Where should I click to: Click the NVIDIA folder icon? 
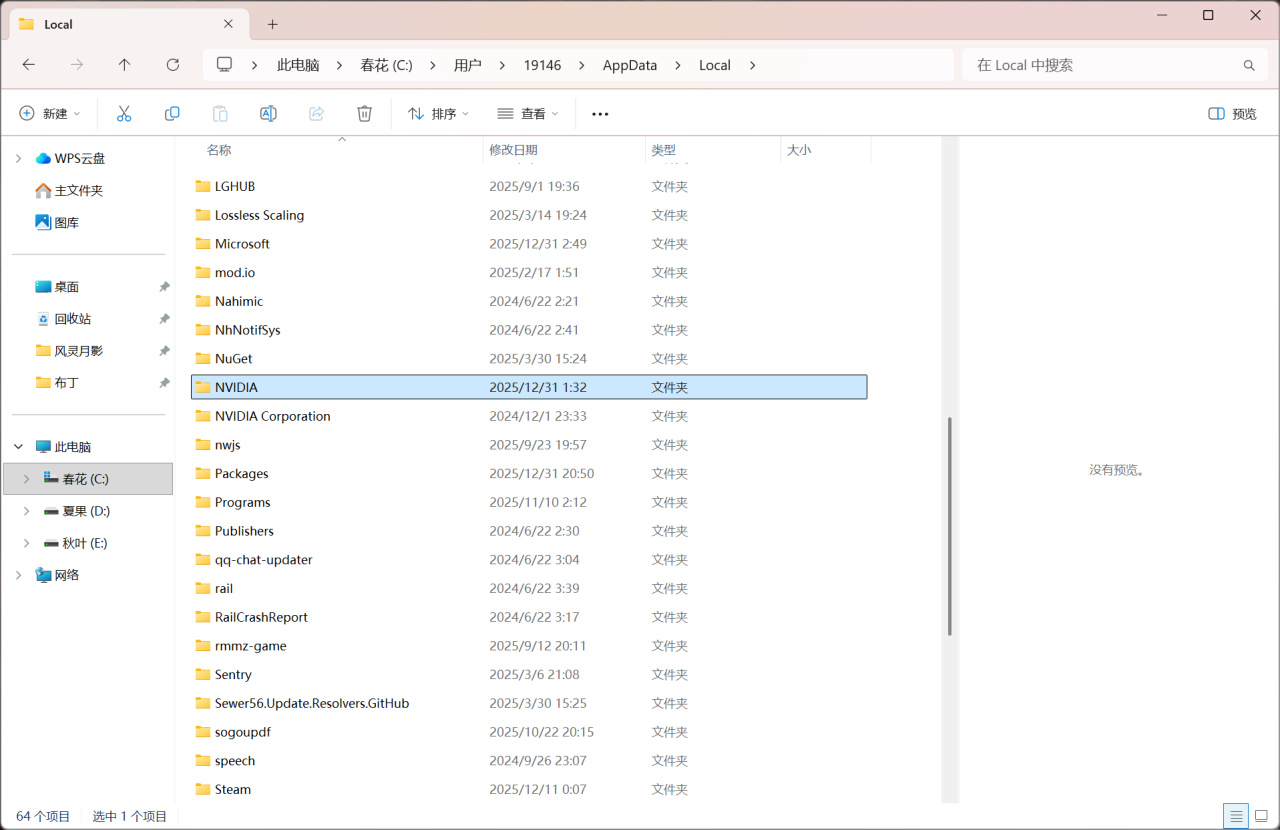point(203,387)
